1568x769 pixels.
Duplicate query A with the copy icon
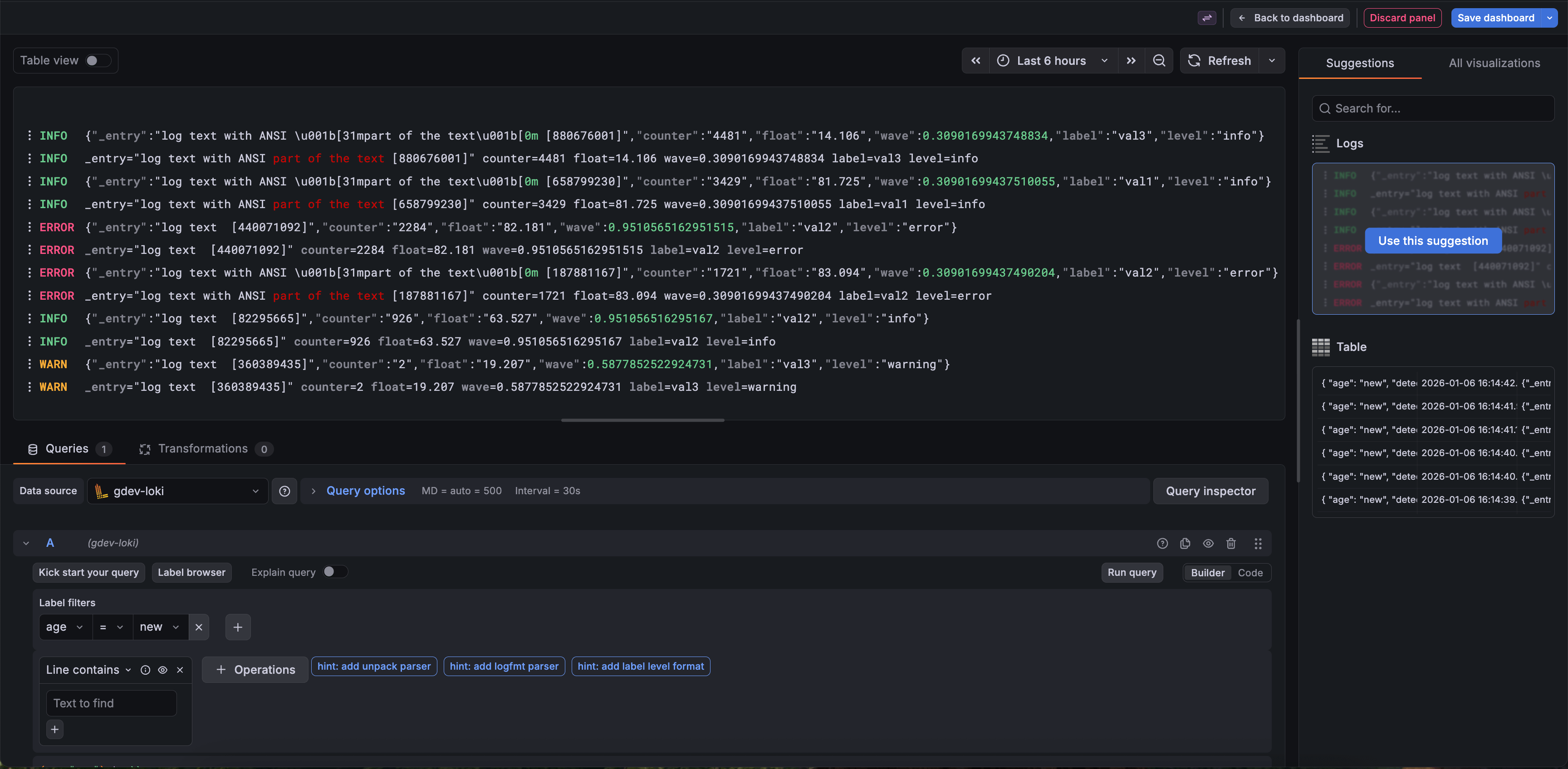coord(1185,543)
